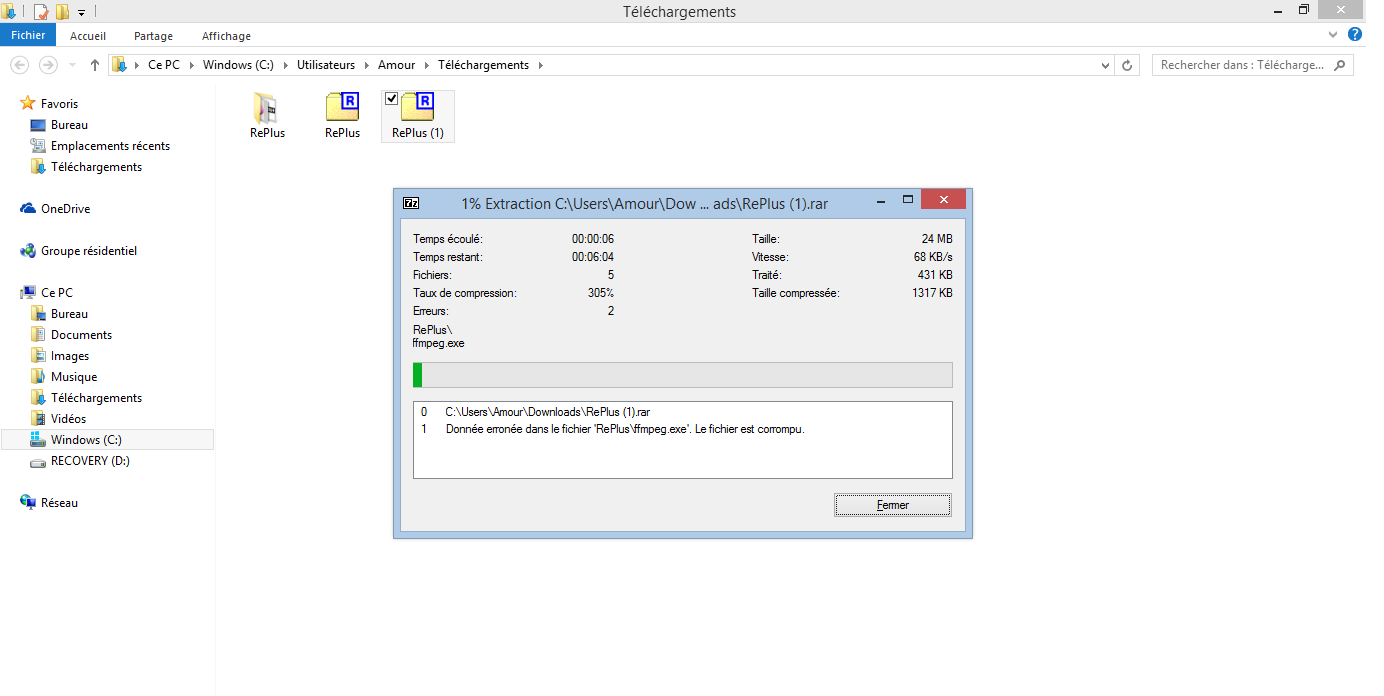Open the recent locations dropdown arrow
This screenshot has width=1384, height=696.
tap(72, 65)
